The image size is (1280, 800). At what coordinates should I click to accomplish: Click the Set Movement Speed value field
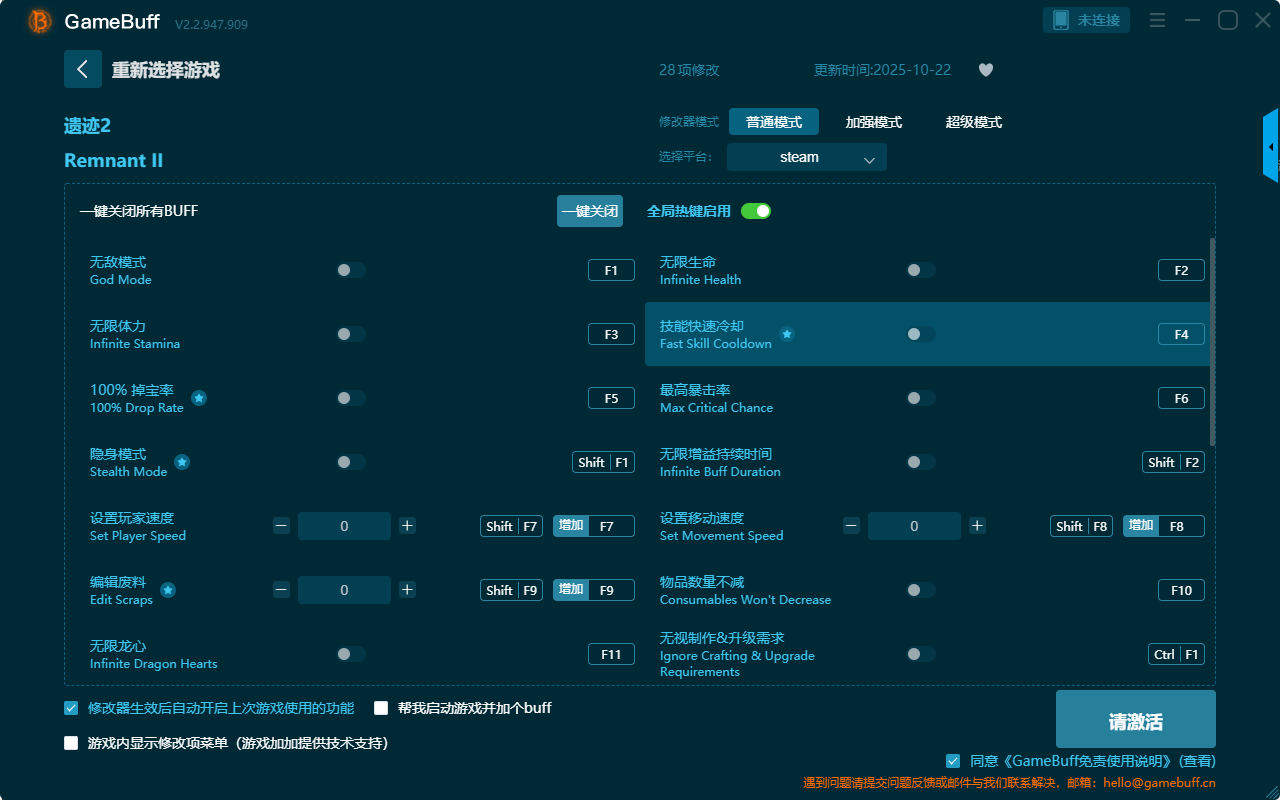tap(913, 526)
